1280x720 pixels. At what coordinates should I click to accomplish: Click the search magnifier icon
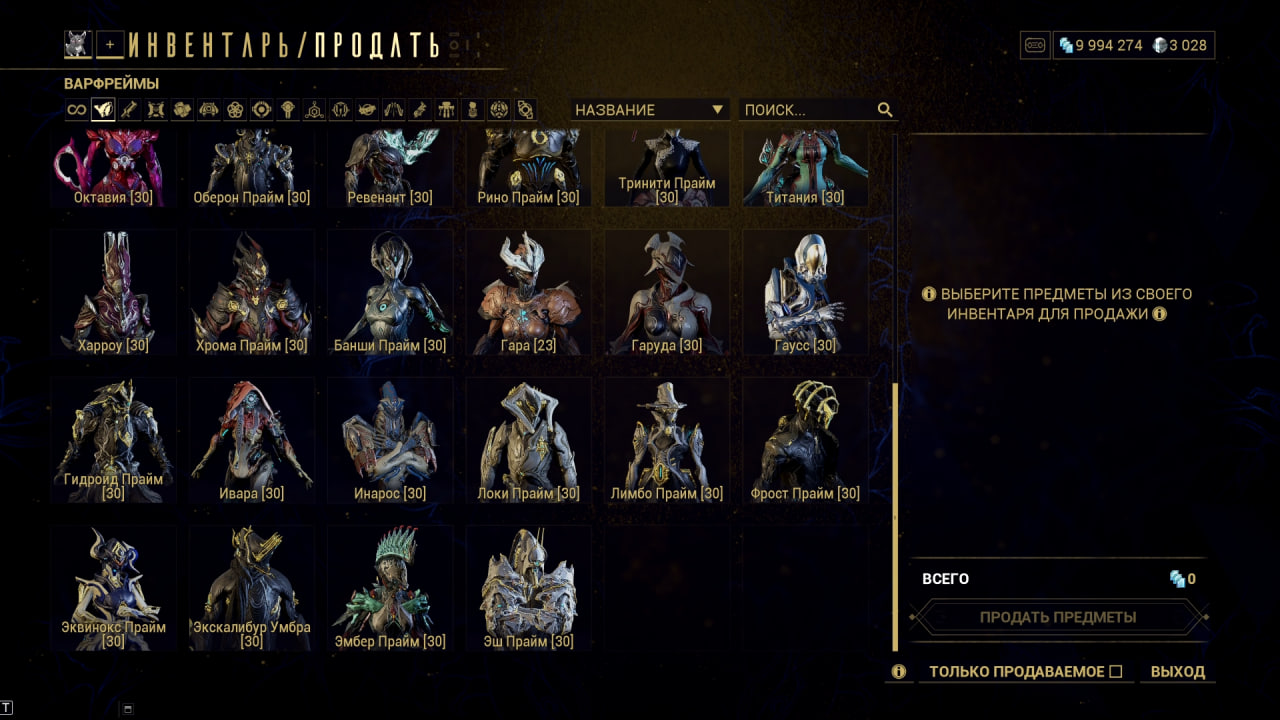pyautogui.click(x=884, y=110)
